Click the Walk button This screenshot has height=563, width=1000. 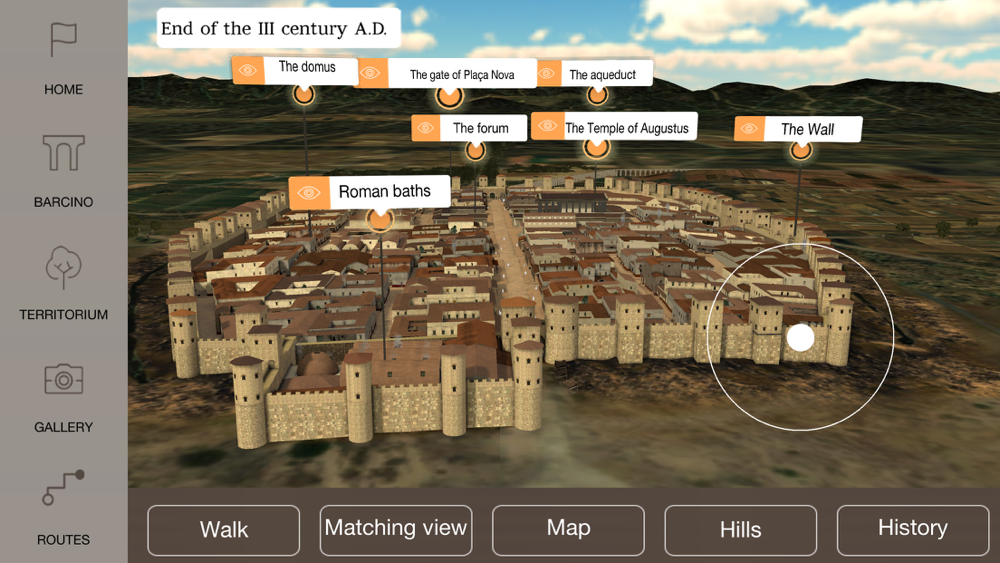pos(224,530)
